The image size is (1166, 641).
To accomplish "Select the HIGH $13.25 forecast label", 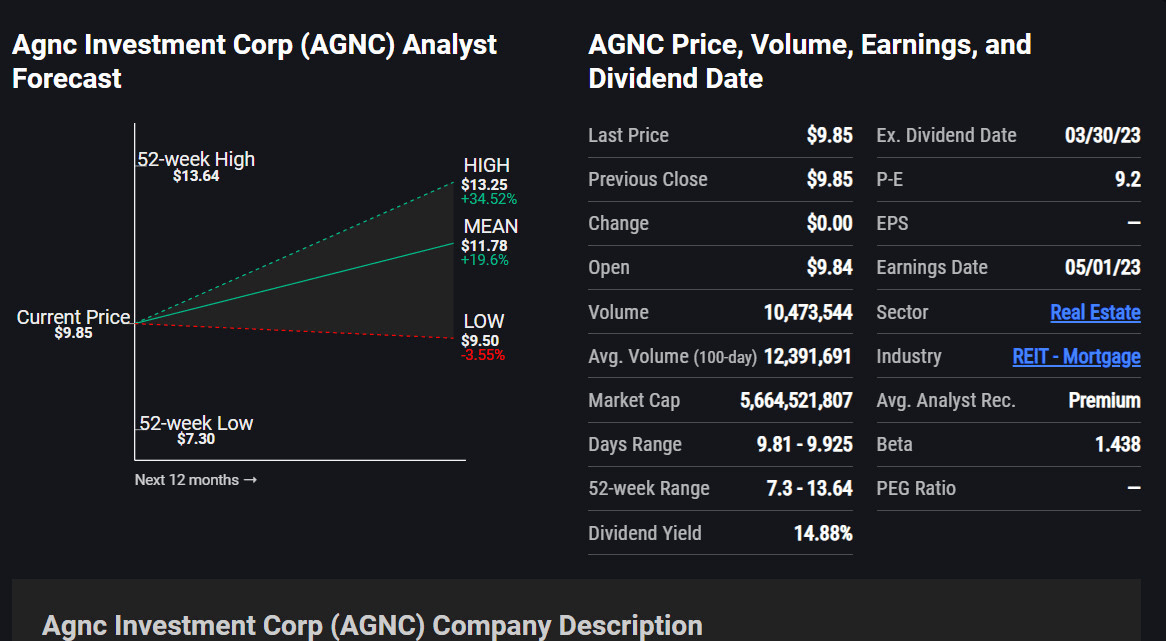I will (x=486, y=176).
